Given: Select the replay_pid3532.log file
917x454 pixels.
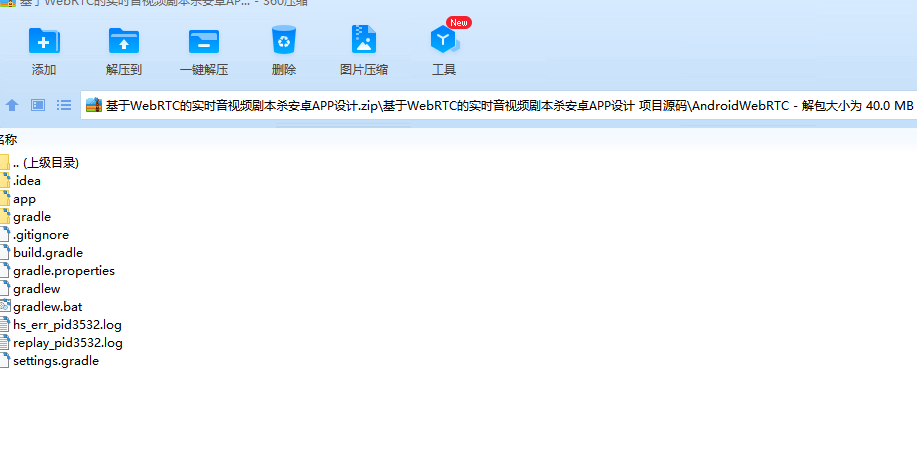Looking at the screenshot, I should coord(61,343).
